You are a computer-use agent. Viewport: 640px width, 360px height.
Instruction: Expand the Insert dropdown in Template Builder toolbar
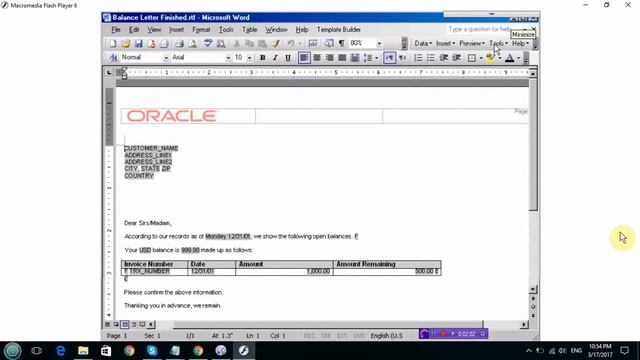[445, 43]
